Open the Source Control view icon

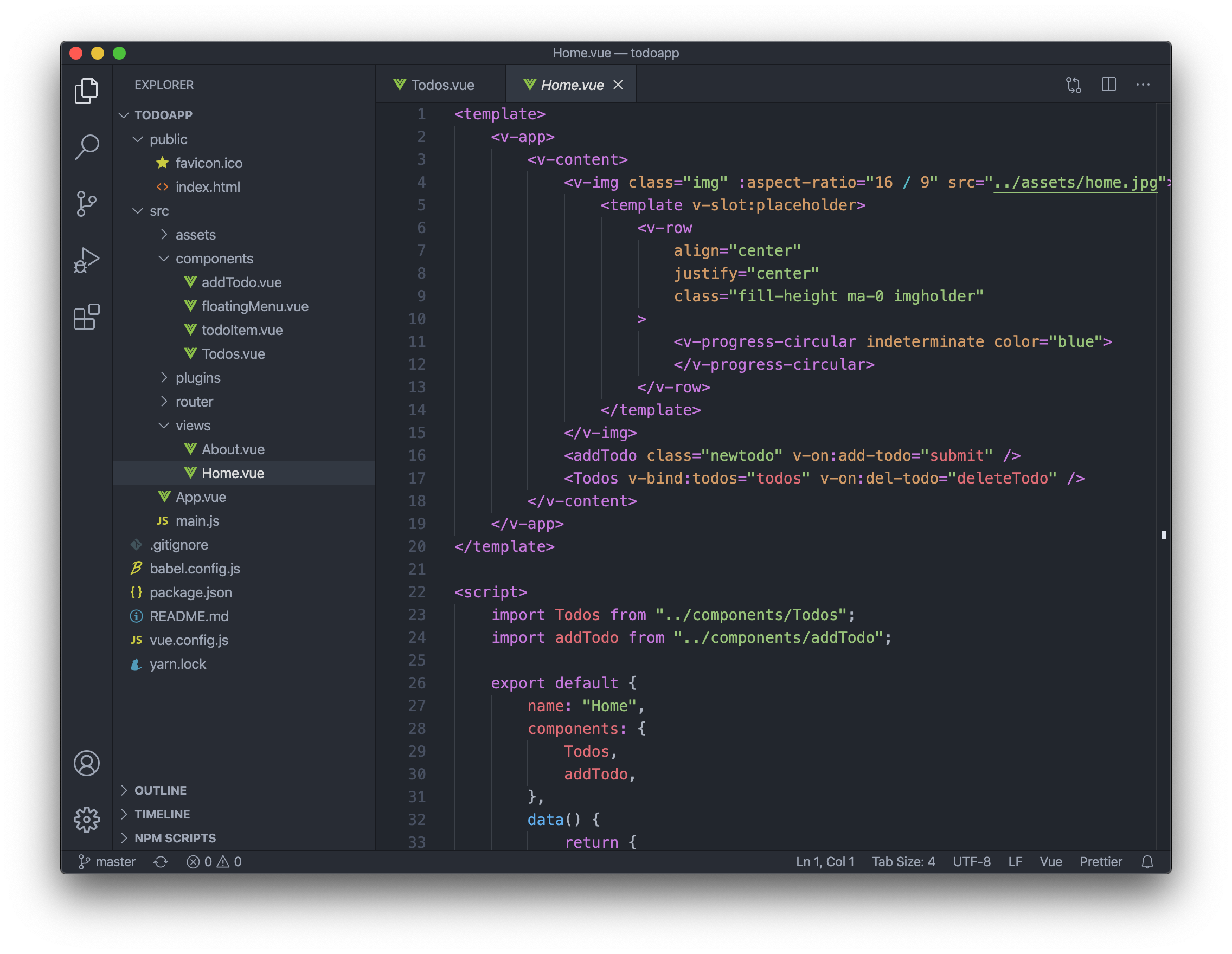tap(86, 204)
